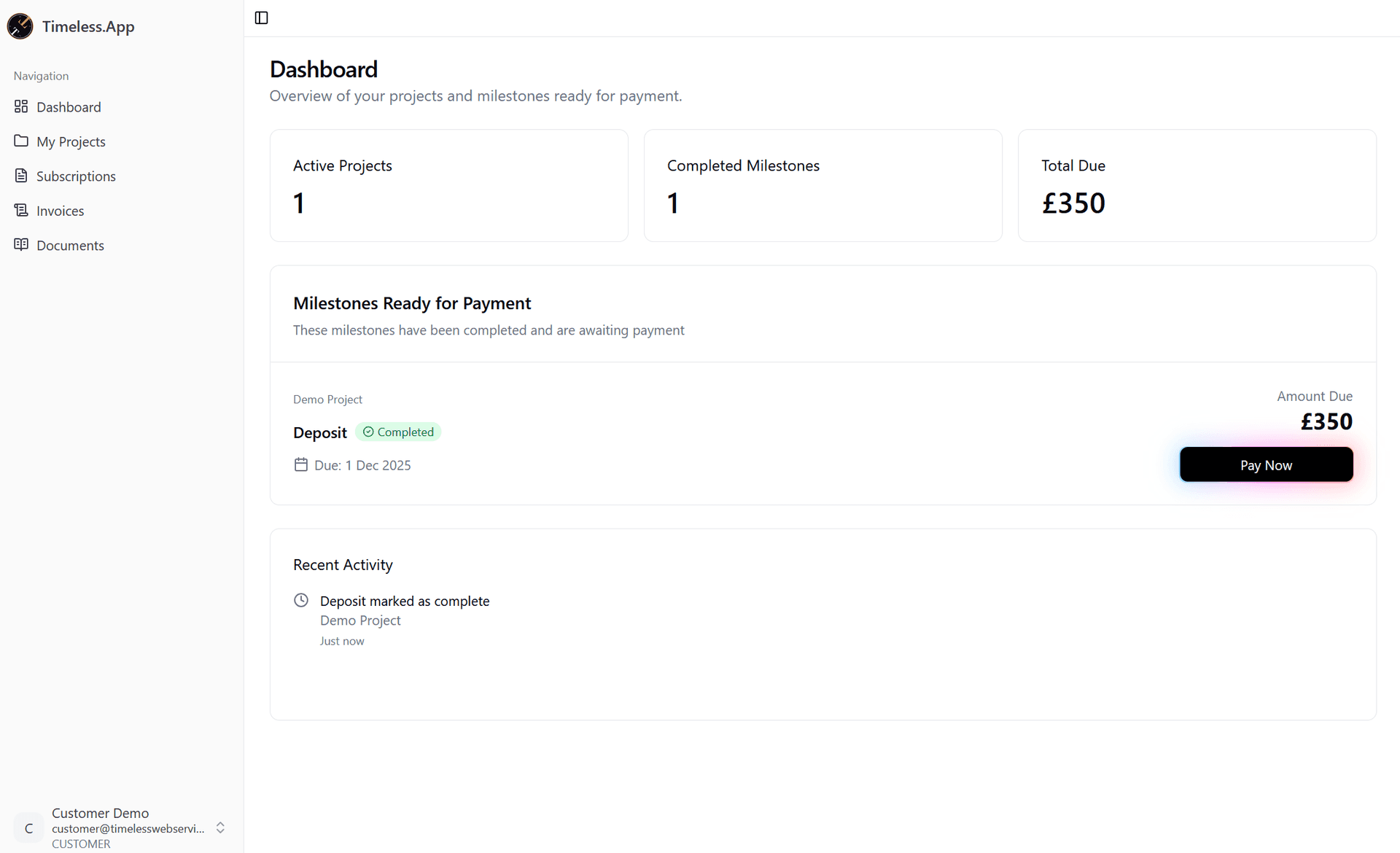The width and height of the screenshot is (1400, 853).
Task: Click the Invoices receipt icon
Action: [x=22, y=210]
